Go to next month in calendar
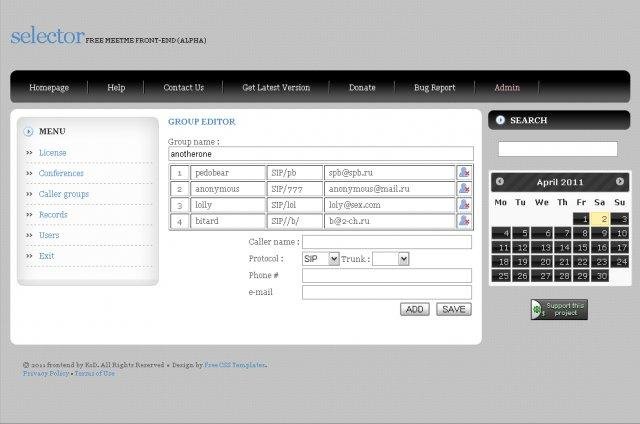 click(x=620, y=182)
